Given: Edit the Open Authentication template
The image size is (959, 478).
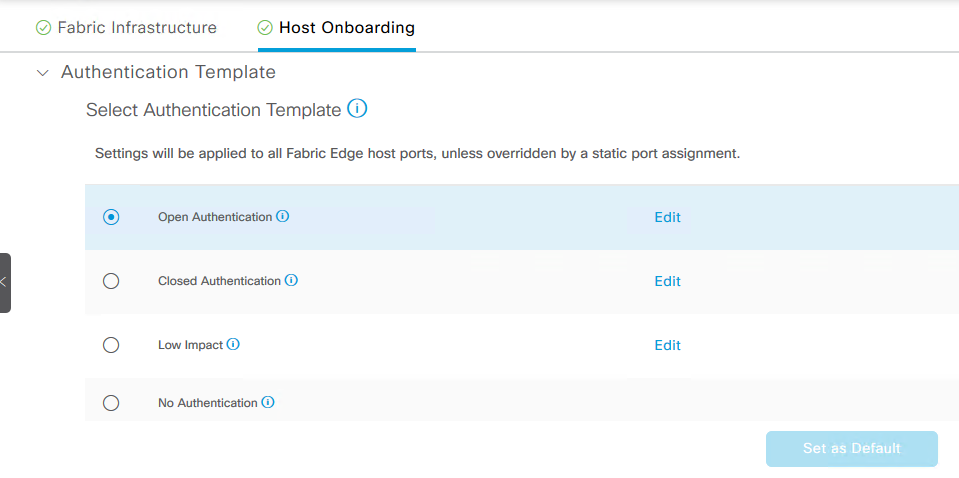Looking at the screenshot, I should point(667,218).
